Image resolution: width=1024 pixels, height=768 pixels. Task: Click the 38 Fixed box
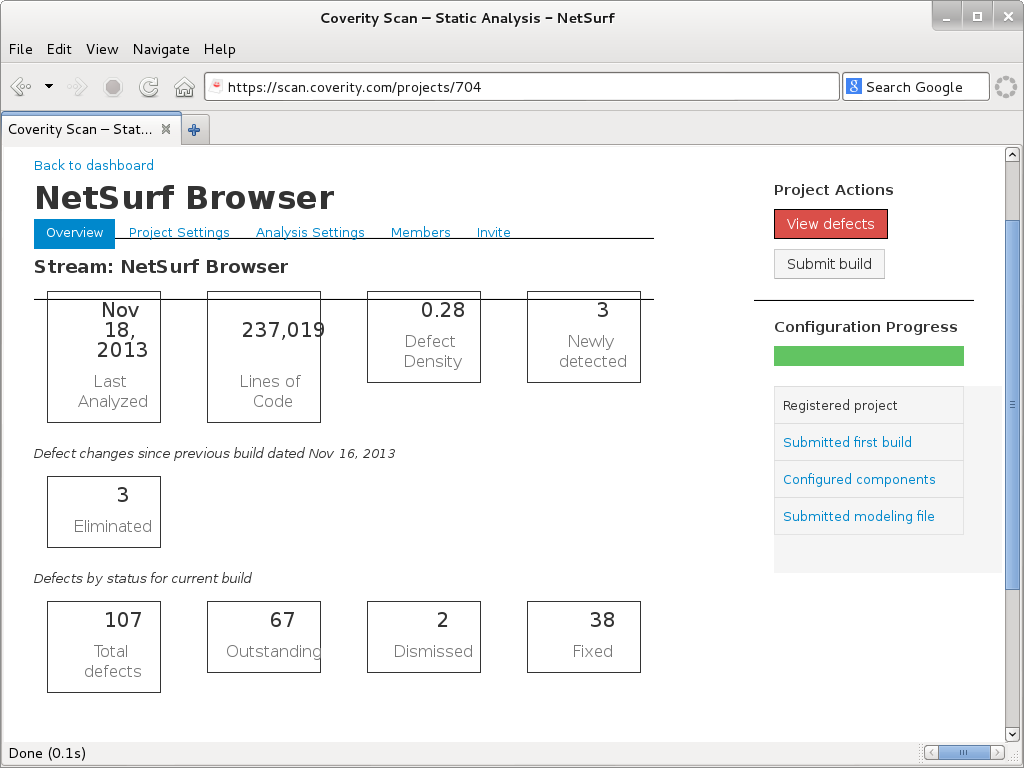click(584, 637)
